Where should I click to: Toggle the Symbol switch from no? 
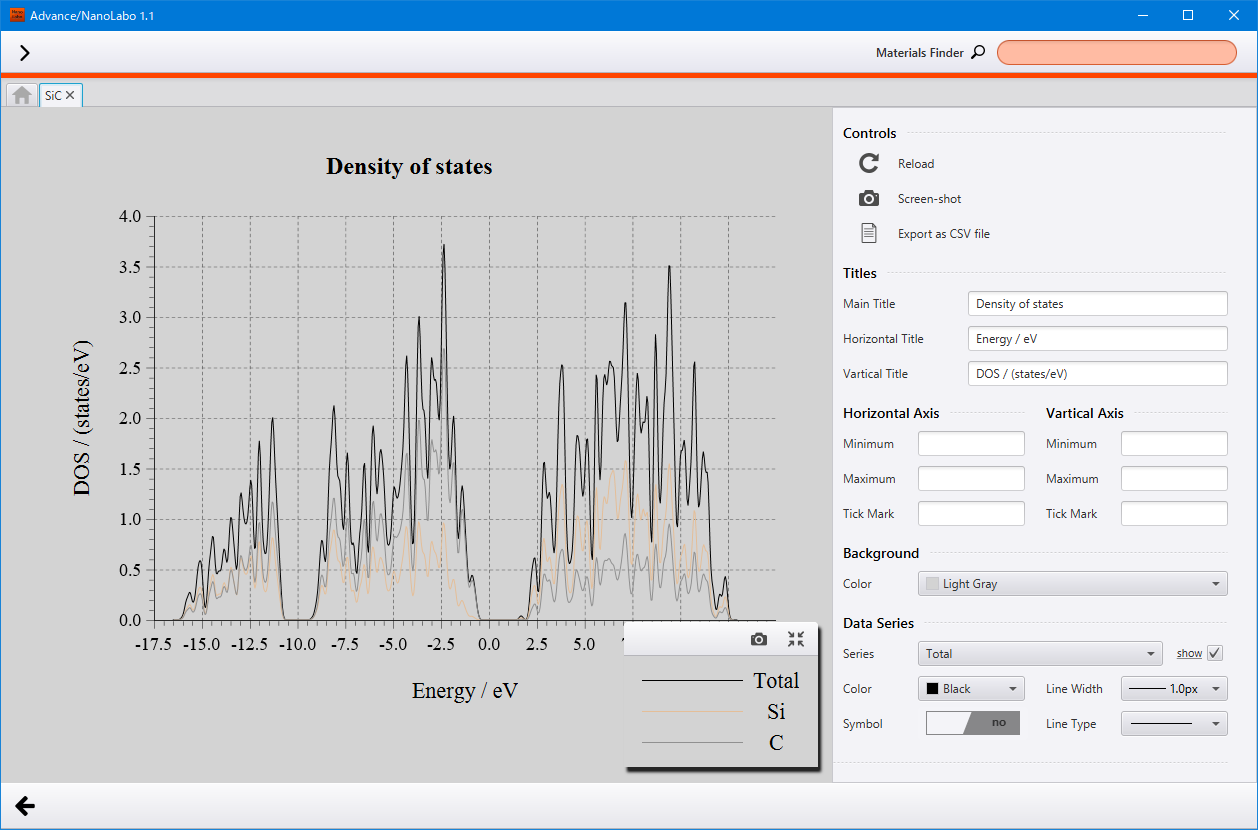click(973, 723)
